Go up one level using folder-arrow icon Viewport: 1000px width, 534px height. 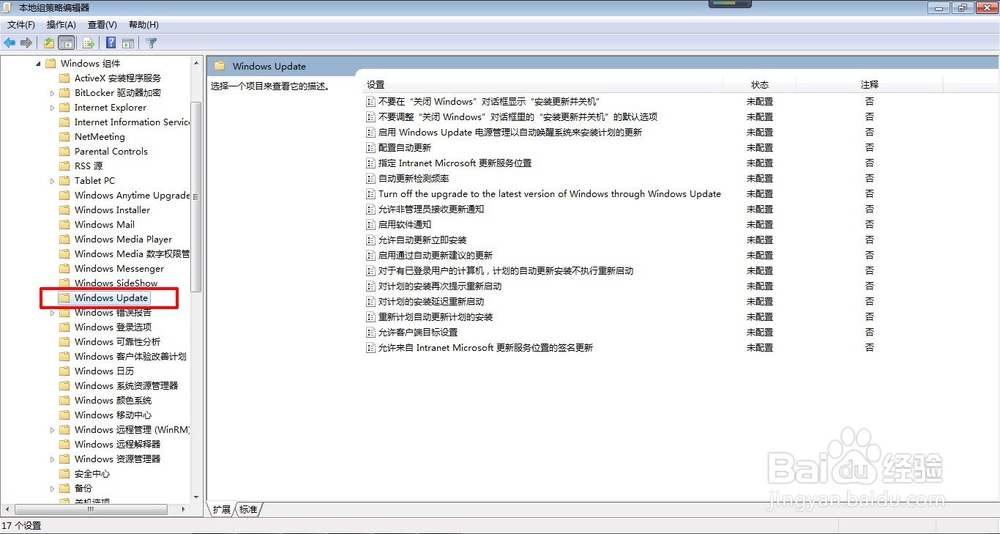tap(49, 43)
